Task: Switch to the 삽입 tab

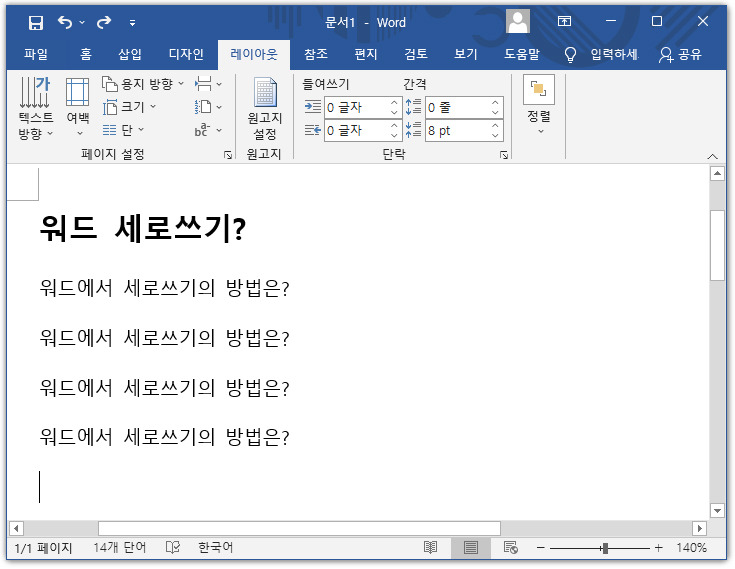Action: point(130,54)
